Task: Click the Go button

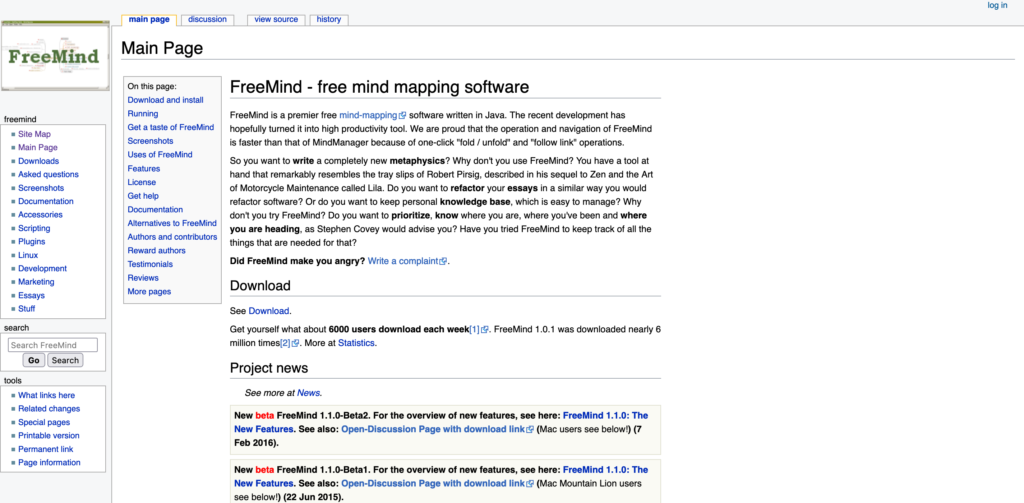Action: point(34,361)
